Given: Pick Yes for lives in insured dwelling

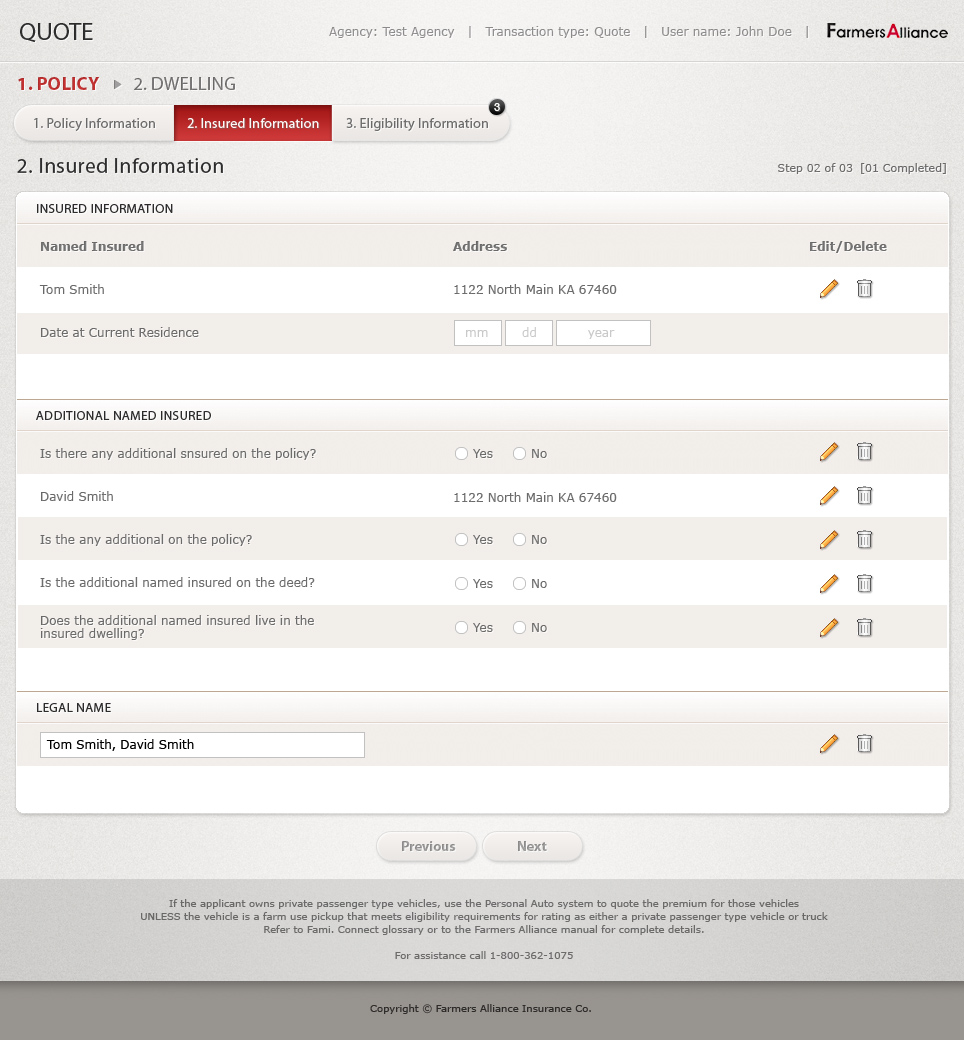Looking at the screenshot, I should click(x=461, y=627).
